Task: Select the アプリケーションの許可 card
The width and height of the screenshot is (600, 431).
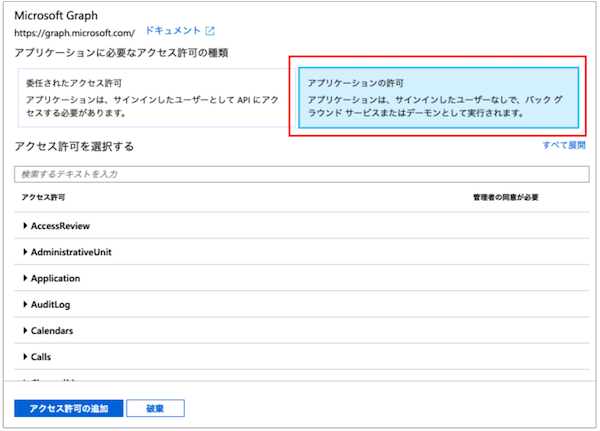Action: tap(439, 98)
